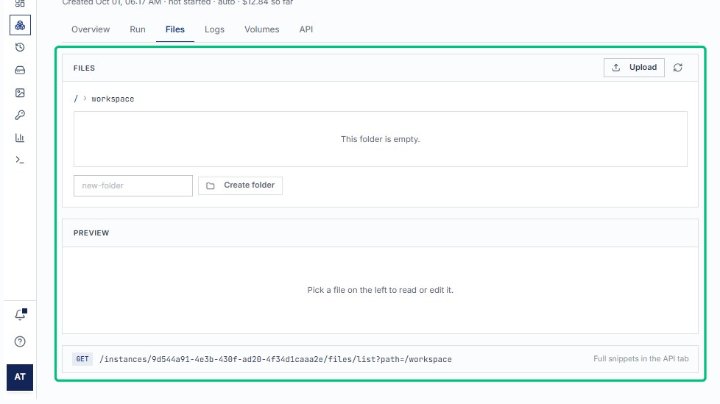Click the GET method badge
The image size is (720, 404).
coord(82,359)
